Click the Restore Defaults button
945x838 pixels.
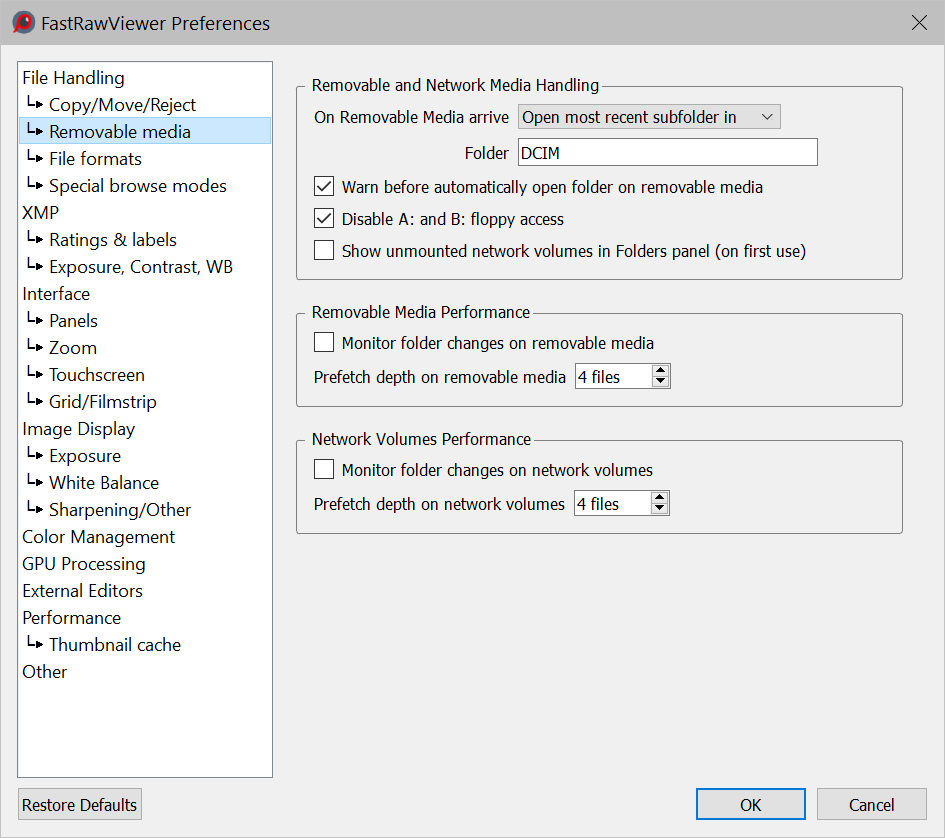click(x=80, y=805)
